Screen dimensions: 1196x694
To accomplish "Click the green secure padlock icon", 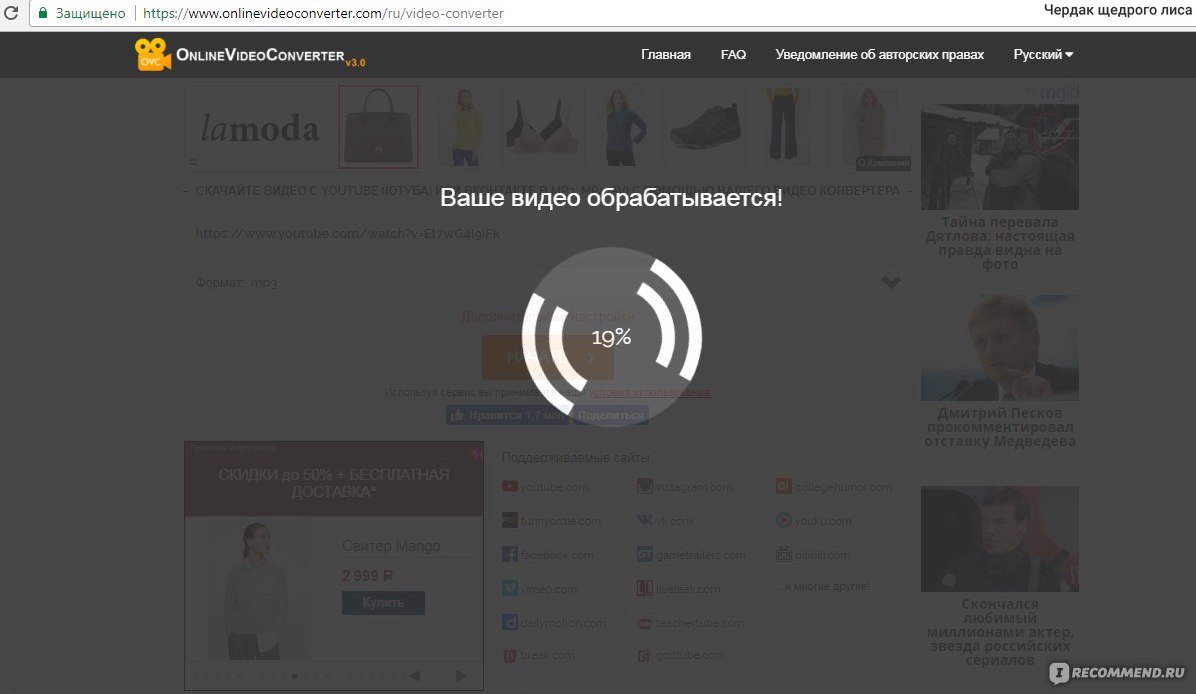I will point(43,13).
